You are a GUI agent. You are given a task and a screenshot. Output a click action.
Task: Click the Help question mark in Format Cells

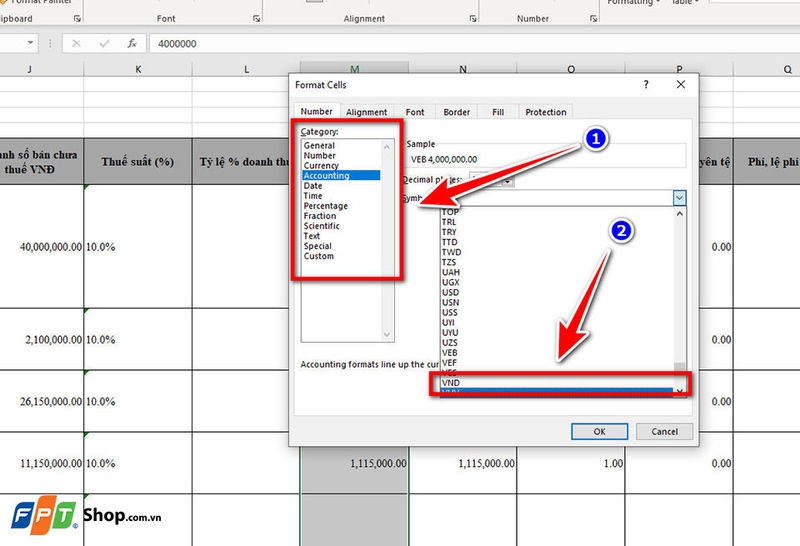[x=646, y=86]
